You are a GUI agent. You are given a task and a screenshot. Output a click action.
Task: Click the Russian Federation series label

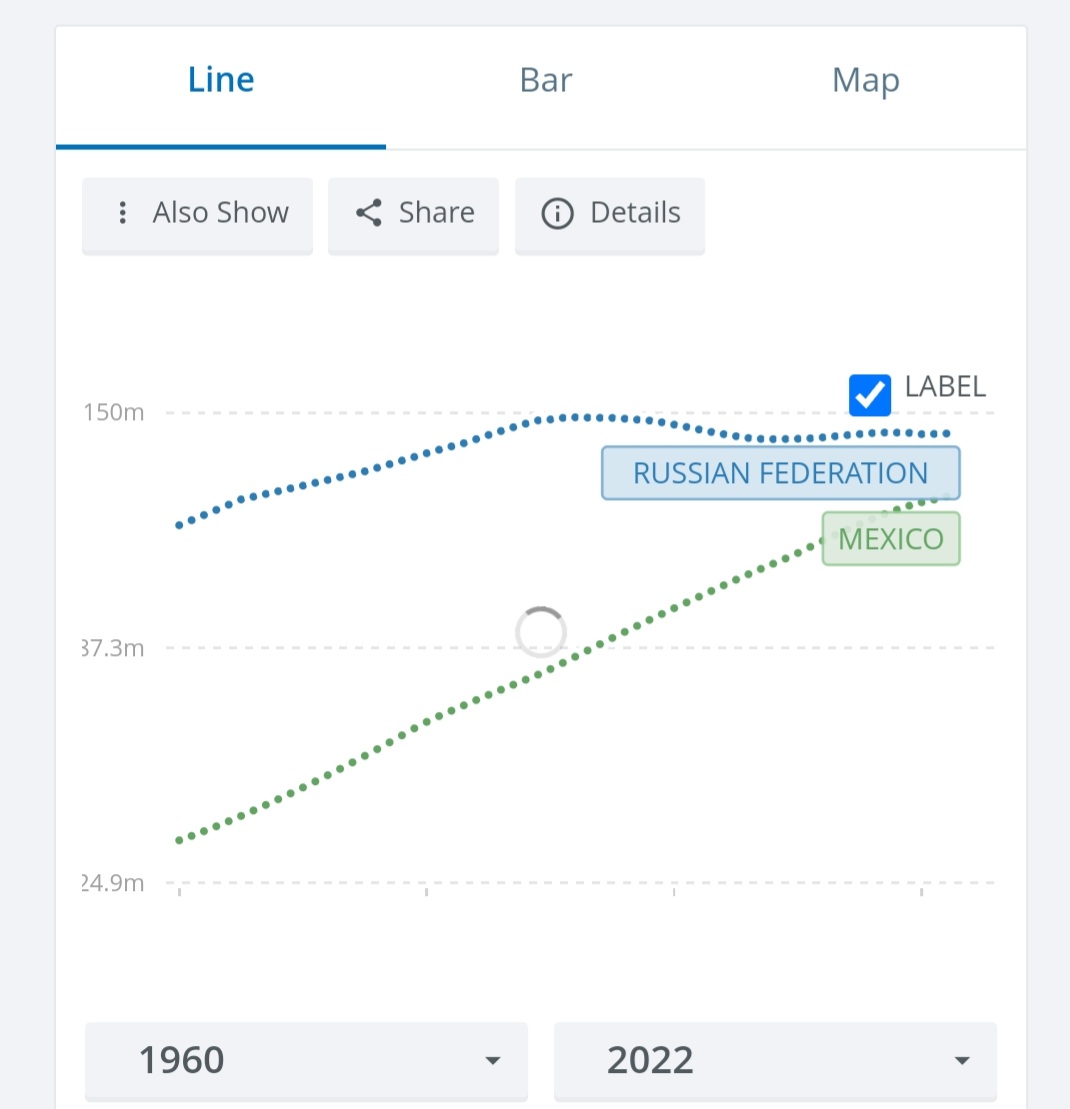[781, 473]
